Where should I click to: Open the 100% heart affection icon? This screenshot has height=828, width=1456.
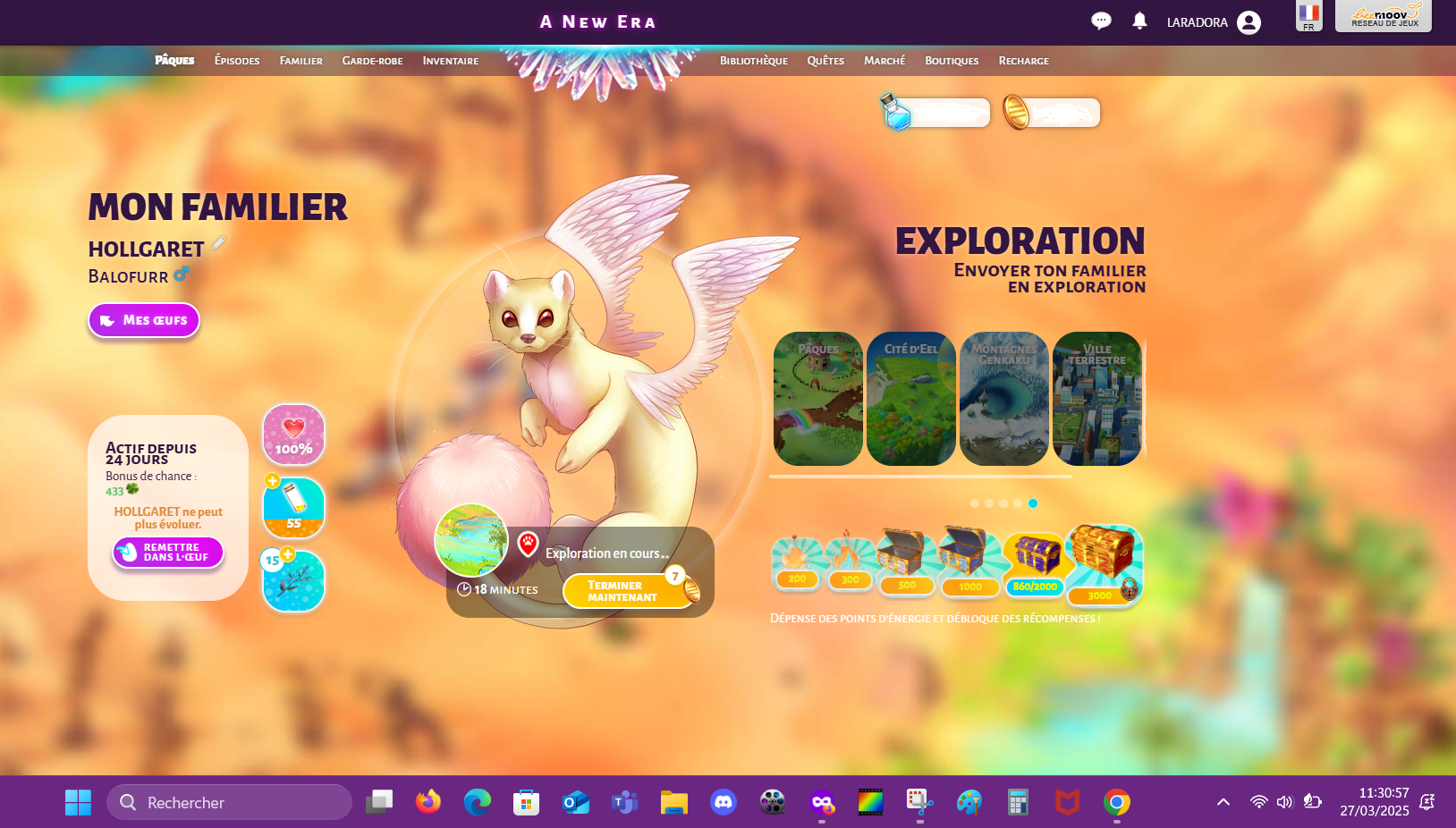coord(293,435)
